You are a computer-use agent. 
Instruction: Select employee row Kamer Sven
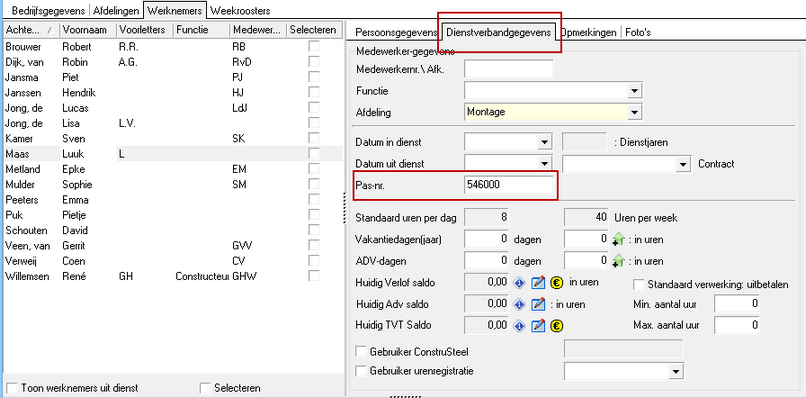click(x=172, y=139)
